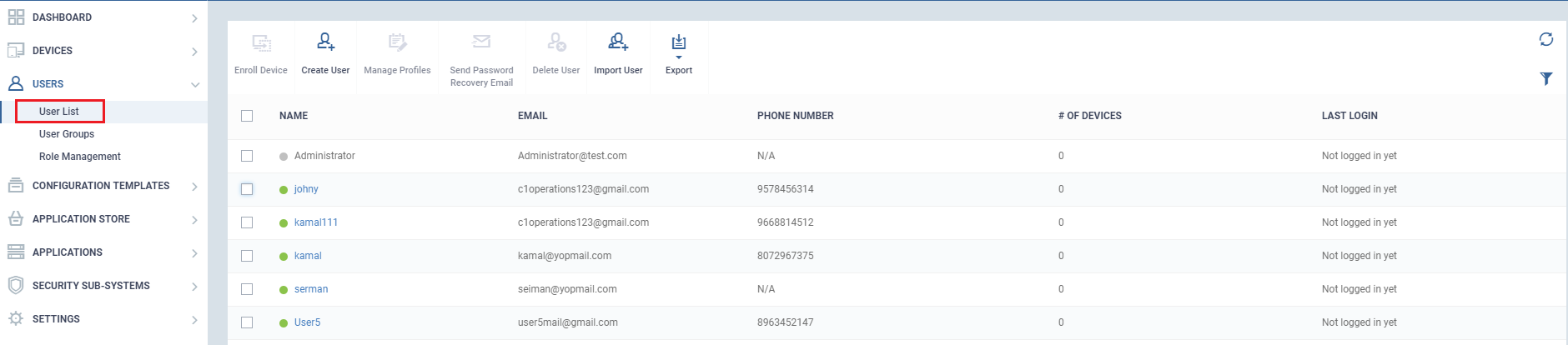Select User List in the sidebar
Image resolution: width=1568 pixels, height=345 pixels.
tap(59, 111)
